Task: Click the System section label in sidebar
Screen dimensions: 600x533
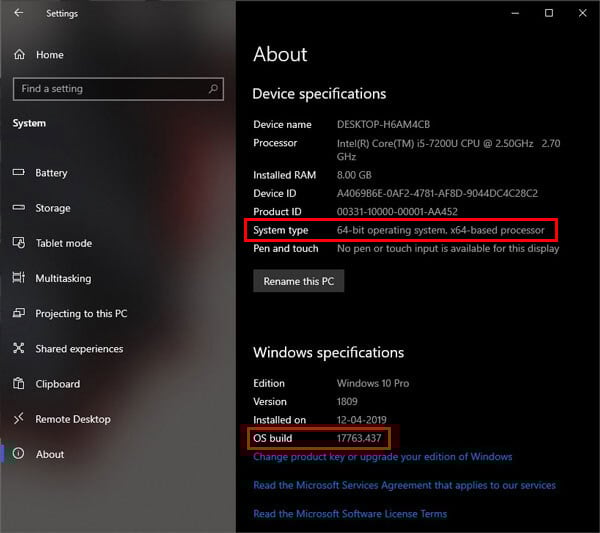Action: 29,123
